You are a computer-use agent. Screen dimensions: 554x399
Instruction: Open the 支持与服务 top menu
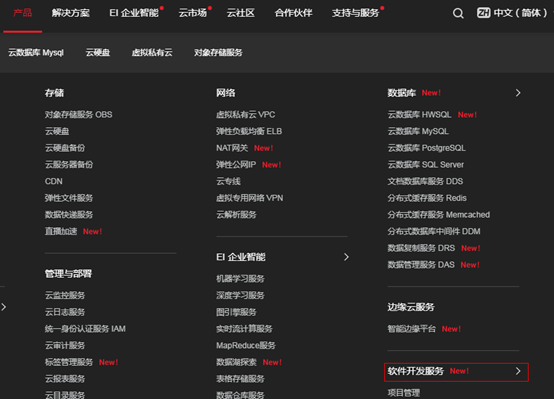pos(355,13)
